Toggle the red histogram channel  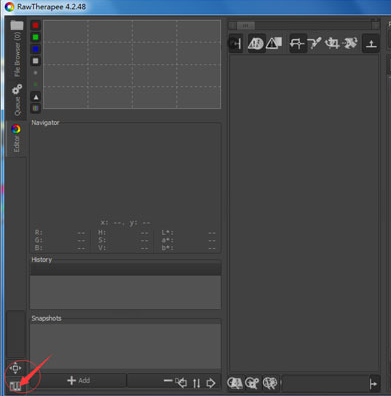point(36,25)
